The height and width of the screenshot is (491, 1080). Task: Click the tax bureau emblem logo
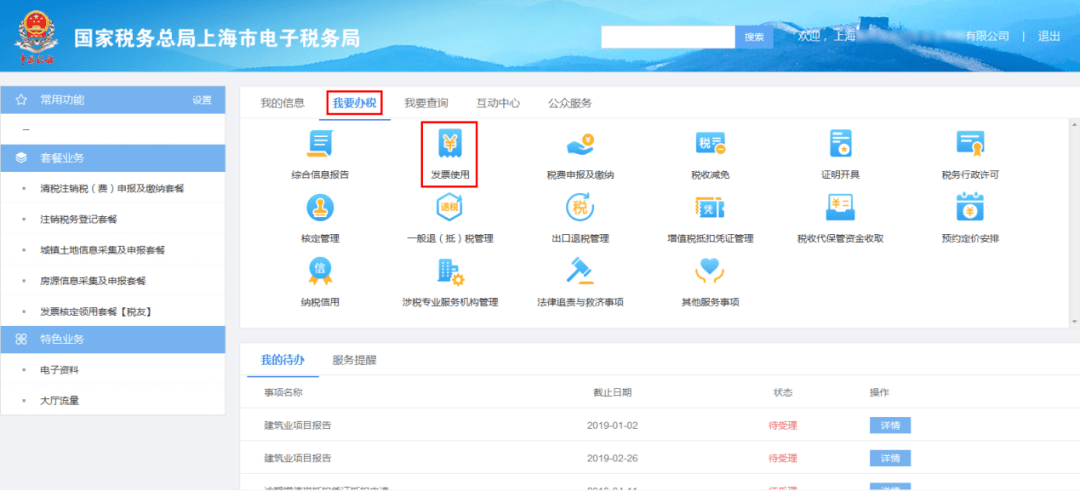36,36
